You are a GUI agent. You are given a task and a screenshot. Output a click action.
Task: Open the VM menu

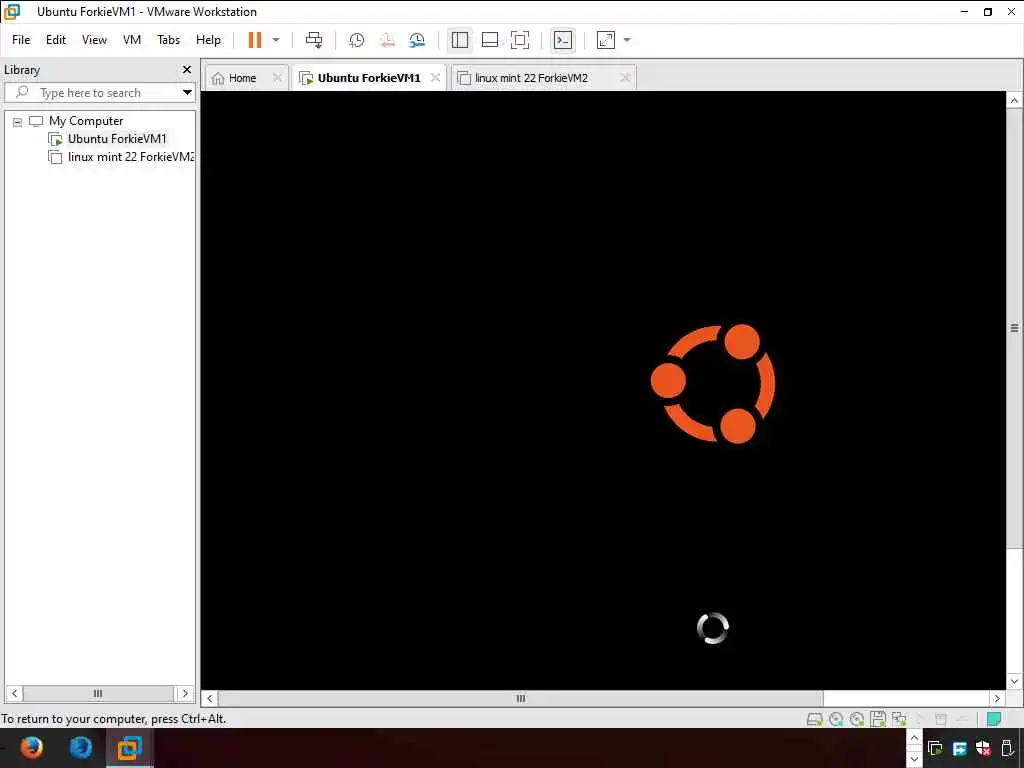132,40
